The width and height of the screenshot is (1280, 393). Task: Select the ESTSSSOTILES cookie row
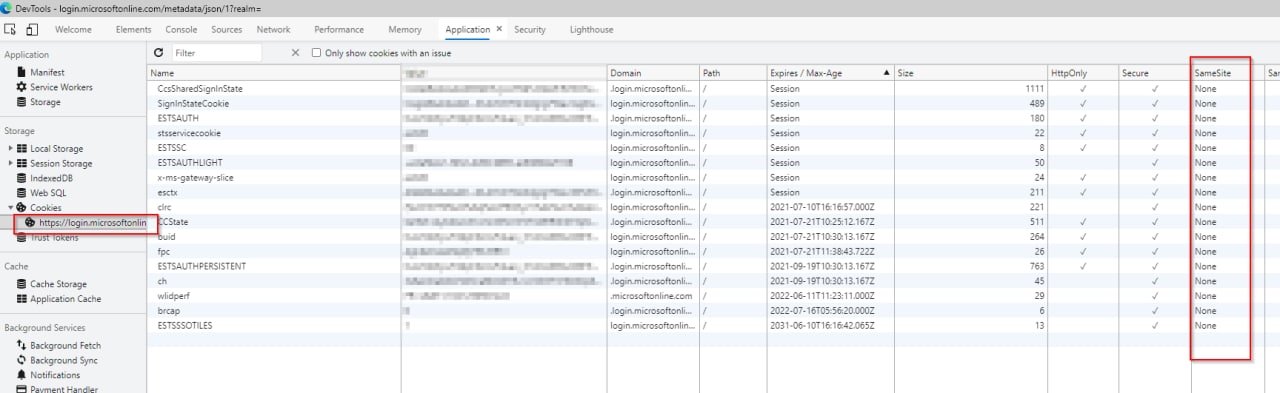click(x=713, y=326)
